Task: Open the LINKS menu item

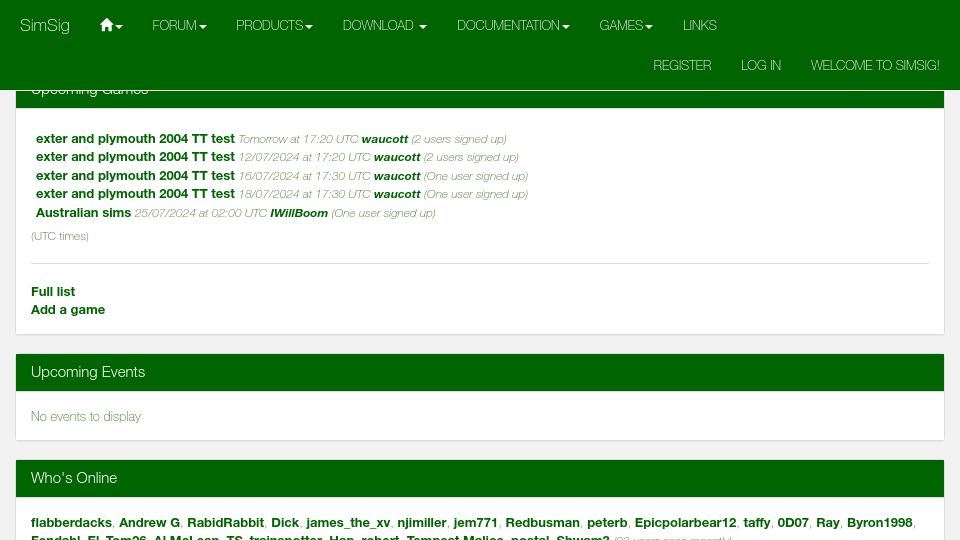Action: (x=700, y=25)
